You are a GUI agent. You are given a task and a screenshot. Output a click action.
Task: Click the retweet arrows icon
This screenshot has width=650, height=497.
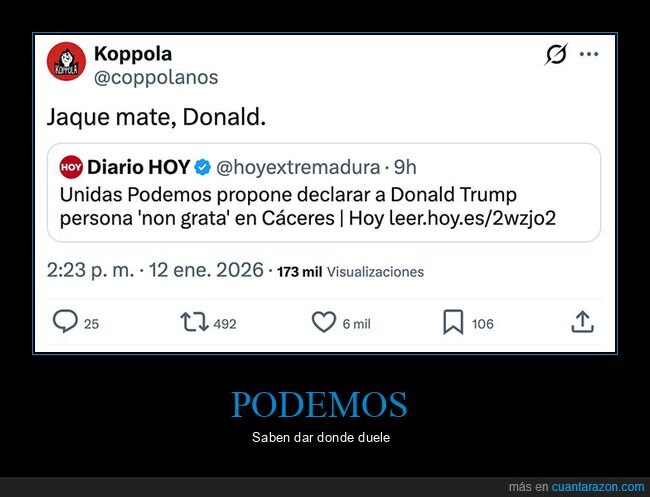(x=194, y=322)
